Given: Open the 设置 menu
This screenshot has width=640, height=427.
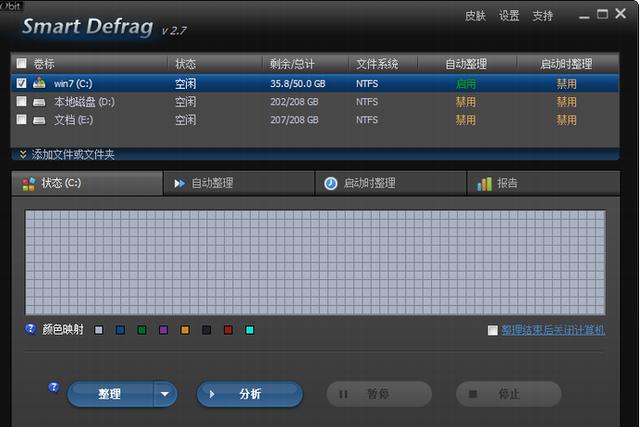Looking at the screenshot, I should point(509,16).
